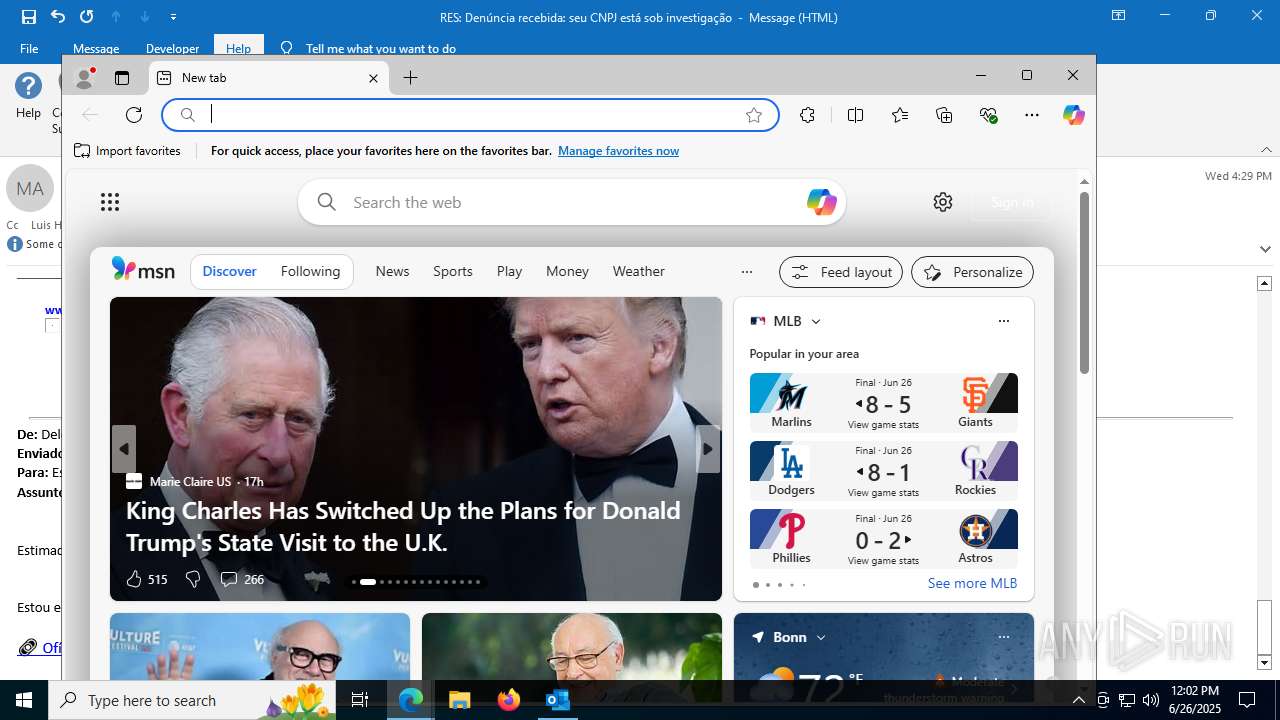Click the Personalize button

click(972, 272)
